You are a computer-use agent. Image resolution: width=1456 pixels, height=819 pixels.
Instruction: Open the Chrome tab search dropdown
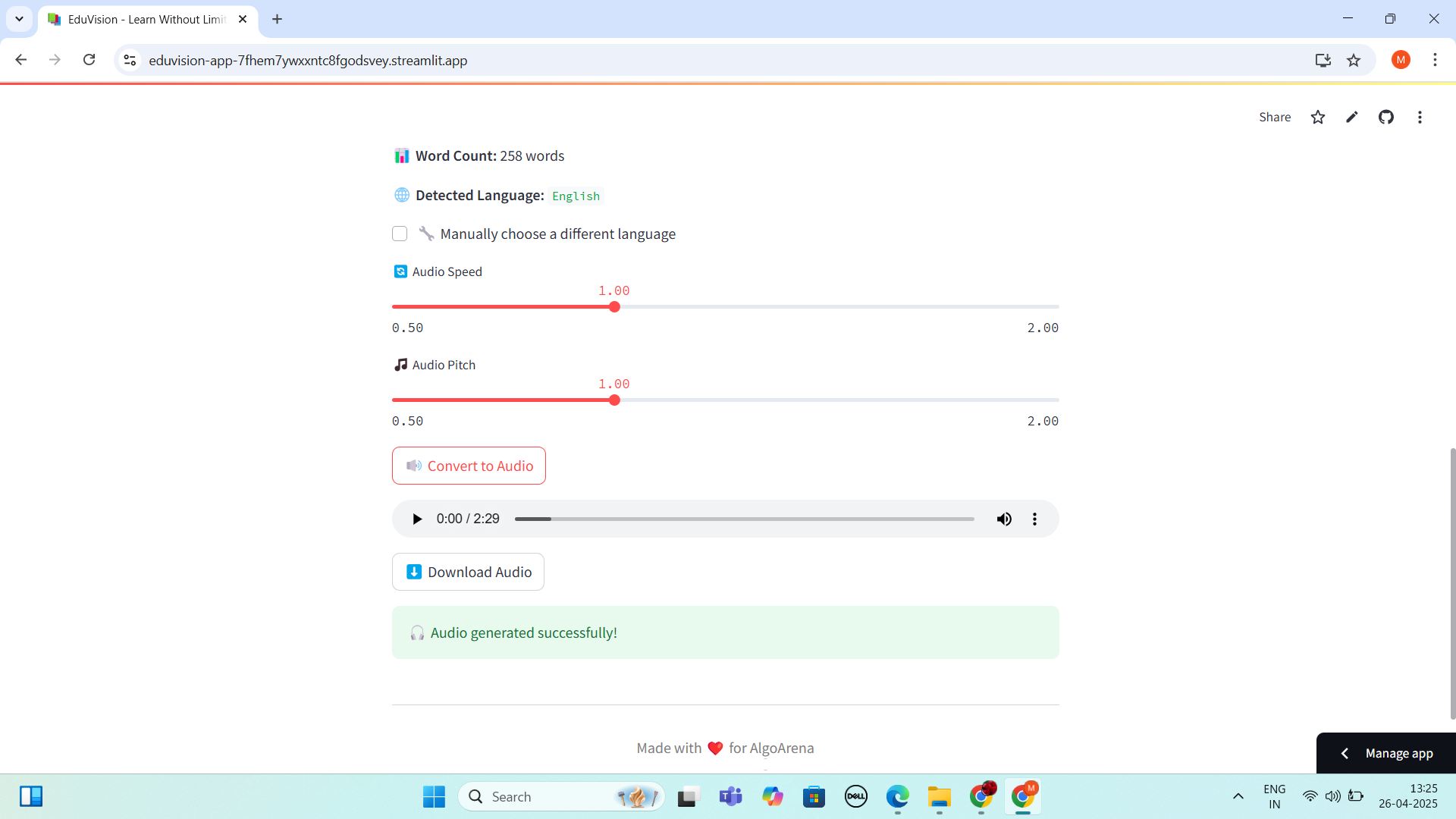19,19
